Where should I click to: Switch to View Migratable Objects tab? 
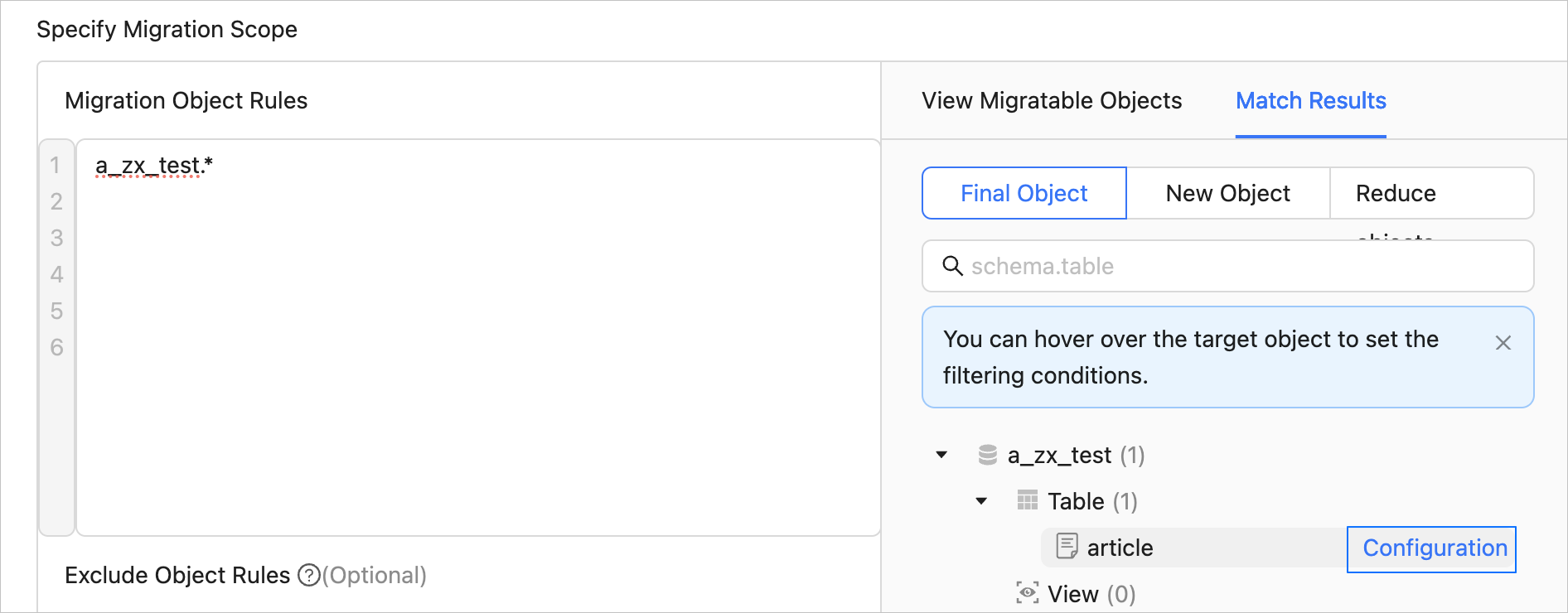coord(1052,101)
